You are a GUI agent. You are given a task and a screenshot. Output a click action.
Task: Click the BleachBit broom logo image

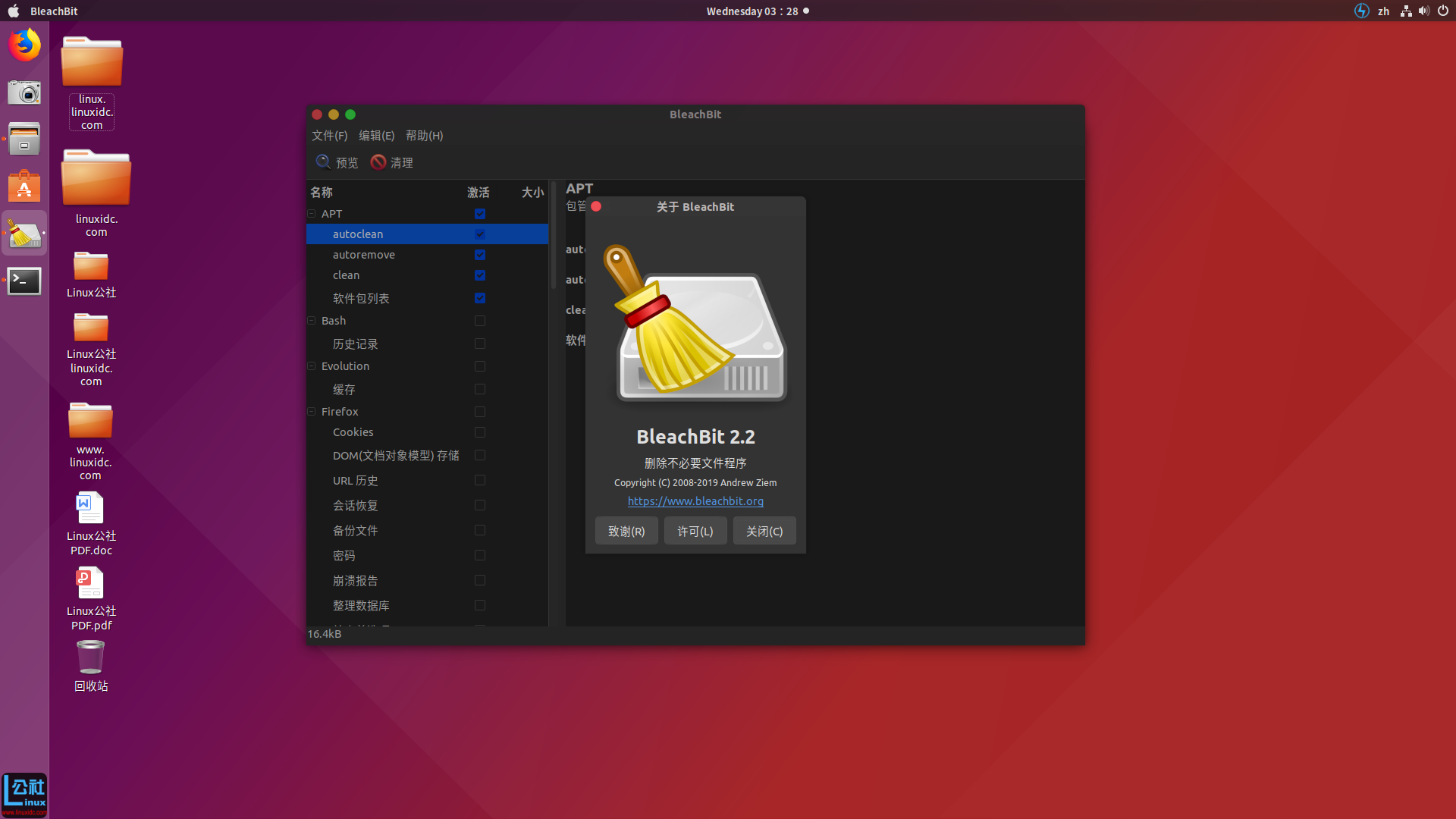click(x=695, y=322)
